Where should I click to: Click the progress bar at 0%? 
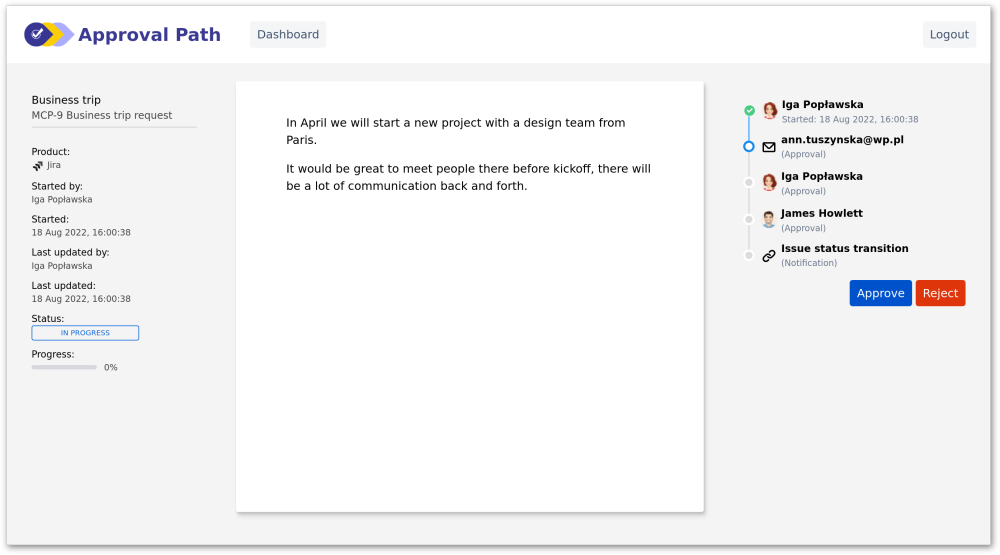64,367
